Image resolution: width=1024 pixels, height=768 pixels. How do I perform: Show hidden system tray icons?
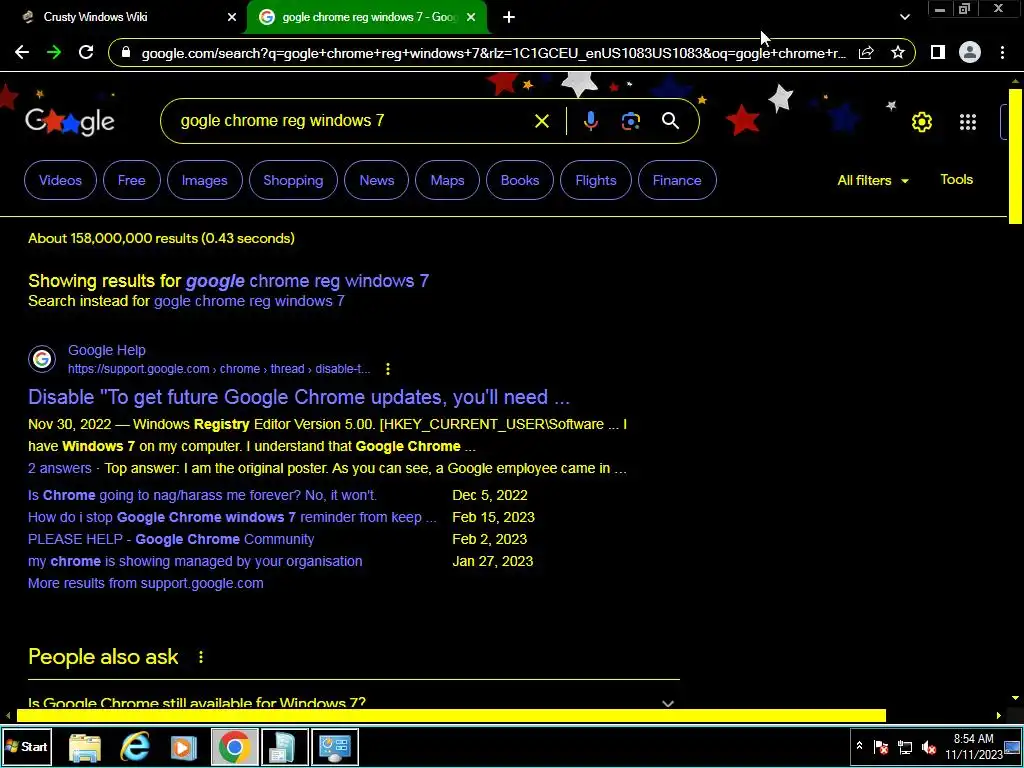coord(859,746)
